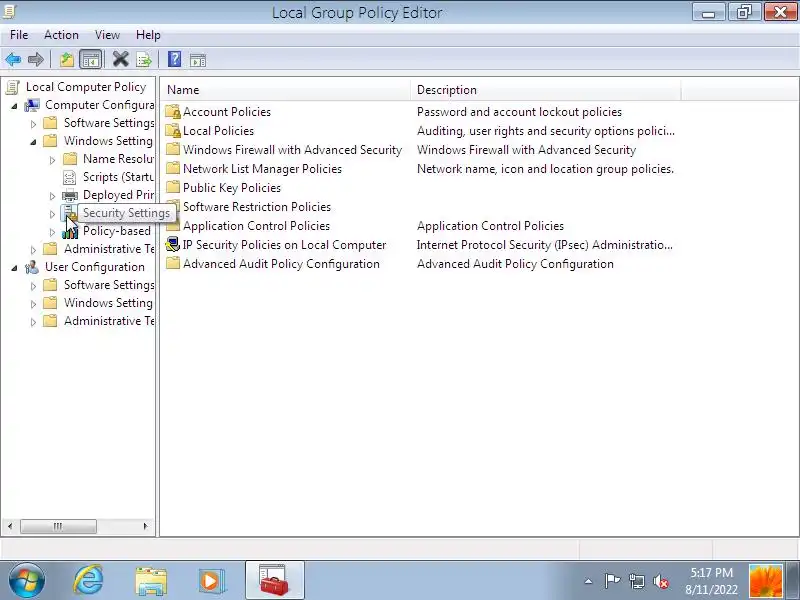Click the Export List toolbar icon

click(x=144, y=60)
